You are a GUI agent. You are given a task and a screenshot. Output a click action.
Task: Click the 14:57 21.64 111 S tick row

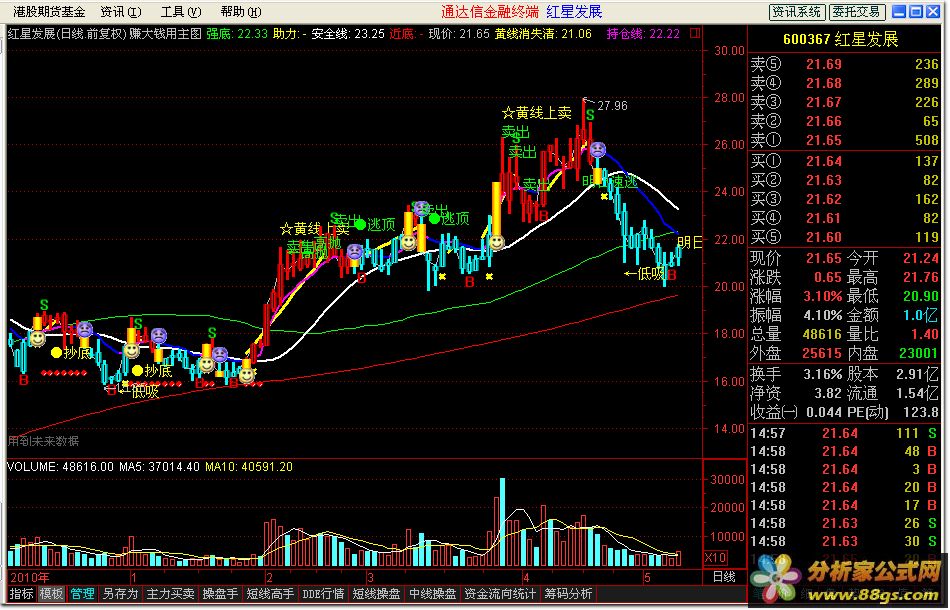[845, 433]
